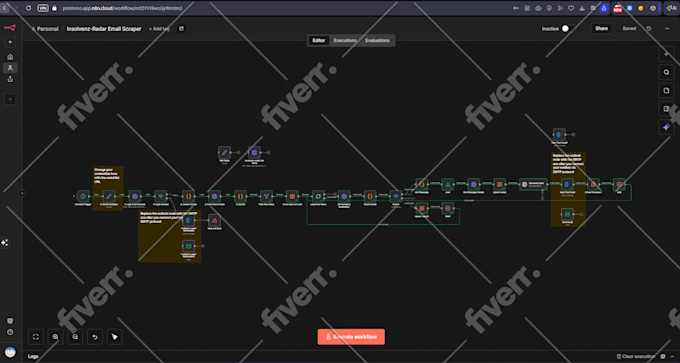The height and width of the screenshot is (363, 680).
Task: Select the Limit node in the upper branch
Action: [x=448, y=184]
